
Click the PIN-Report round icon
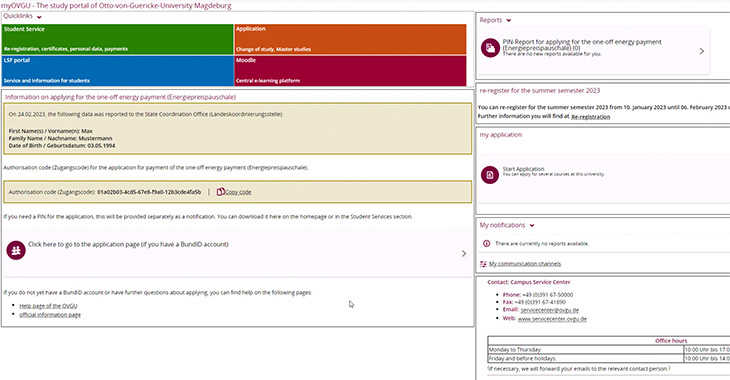coord(490,48)
